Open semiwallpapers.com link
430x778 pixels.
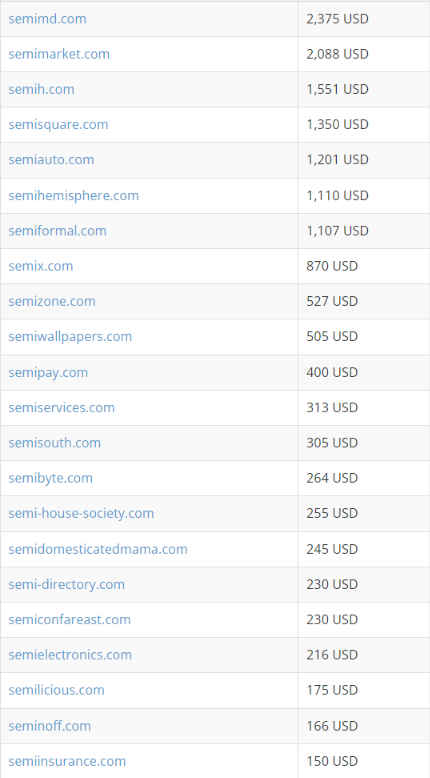70,336
